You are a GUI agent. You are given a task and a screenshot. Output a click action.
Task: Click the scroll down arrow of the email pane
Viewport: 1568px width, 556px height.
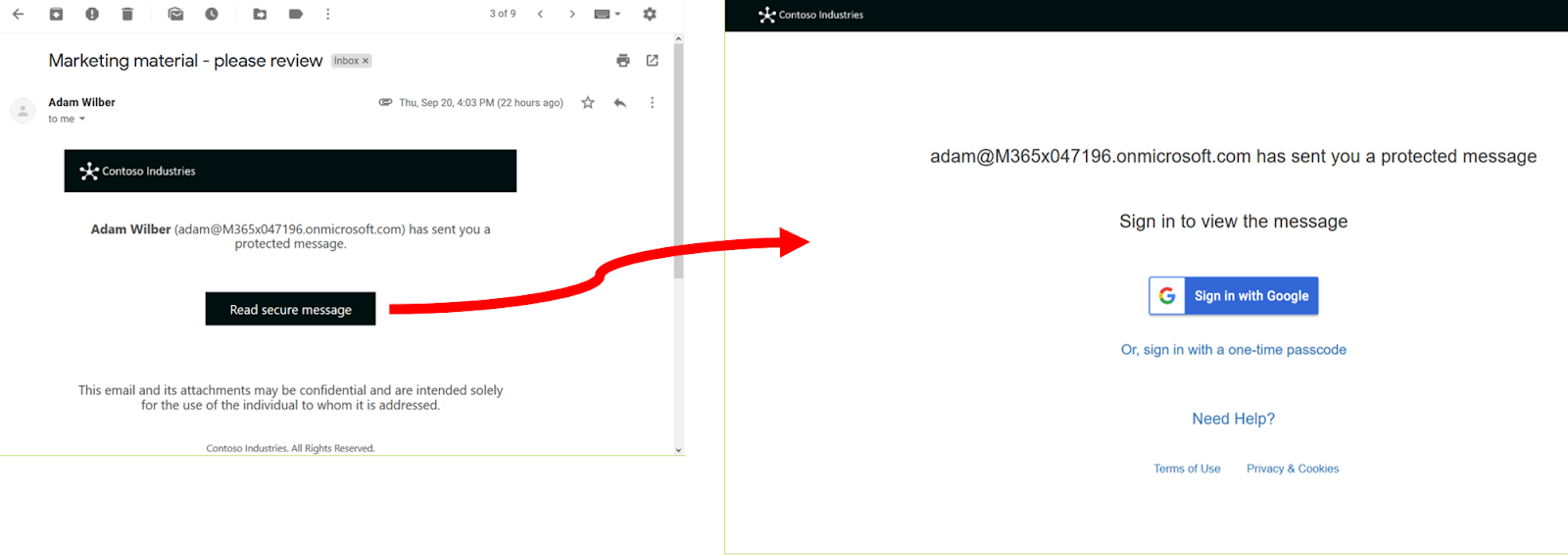tap(678, 450)
